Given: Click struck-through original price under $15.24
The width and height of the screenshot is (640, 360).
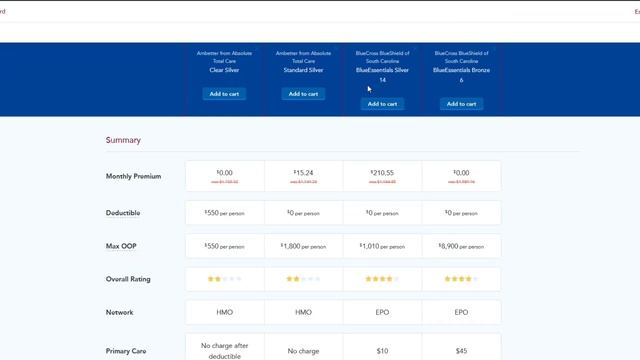Looking at the screenshot, I should point(303,182).
